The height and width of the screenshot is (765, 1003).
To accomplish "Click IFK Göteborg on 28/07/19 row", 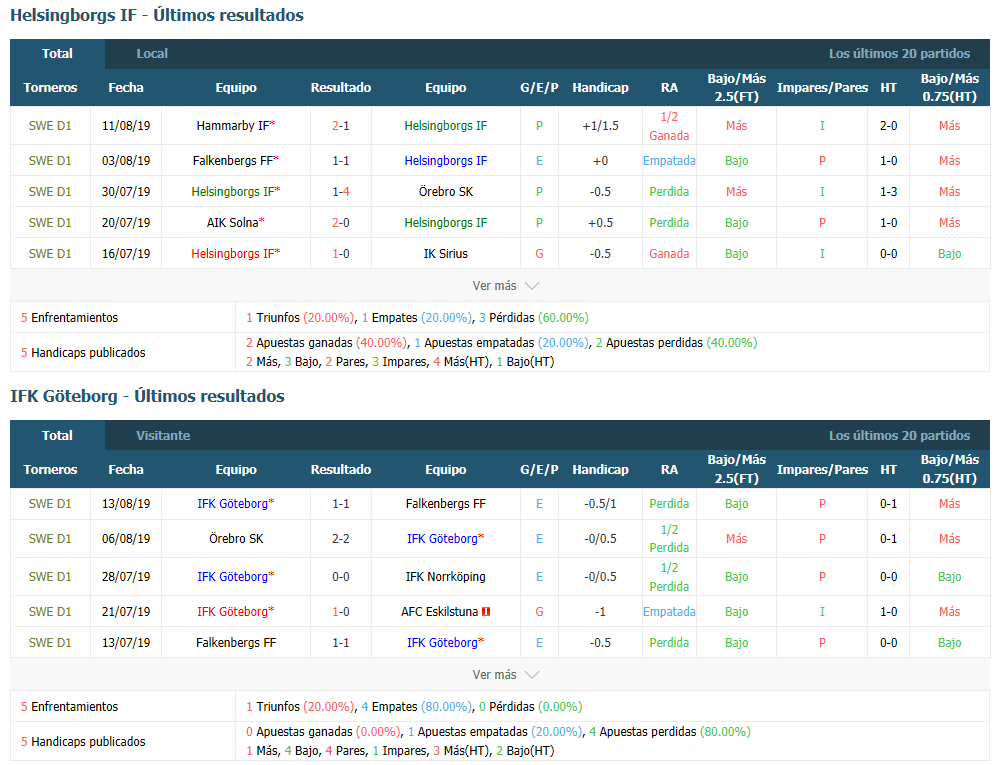I will (232, 577).
